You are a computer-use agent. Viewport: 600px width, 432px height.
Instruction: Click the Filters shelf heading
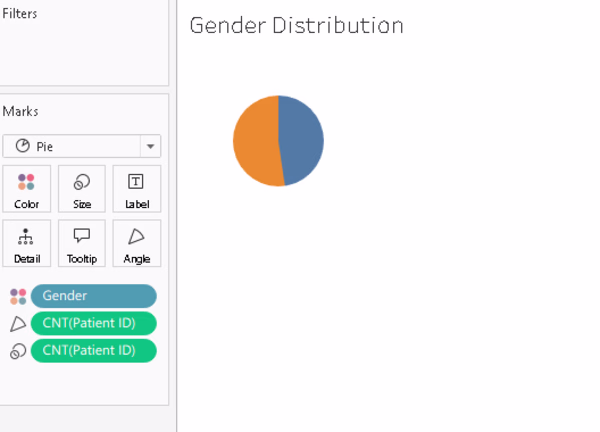tap(20, 14)
